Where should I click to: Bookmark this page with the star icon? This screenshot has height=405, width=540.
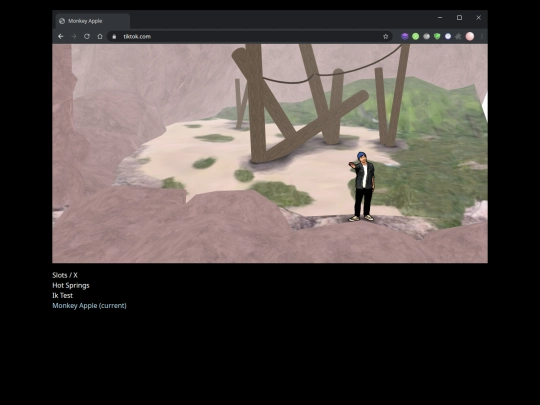[386, 37]
